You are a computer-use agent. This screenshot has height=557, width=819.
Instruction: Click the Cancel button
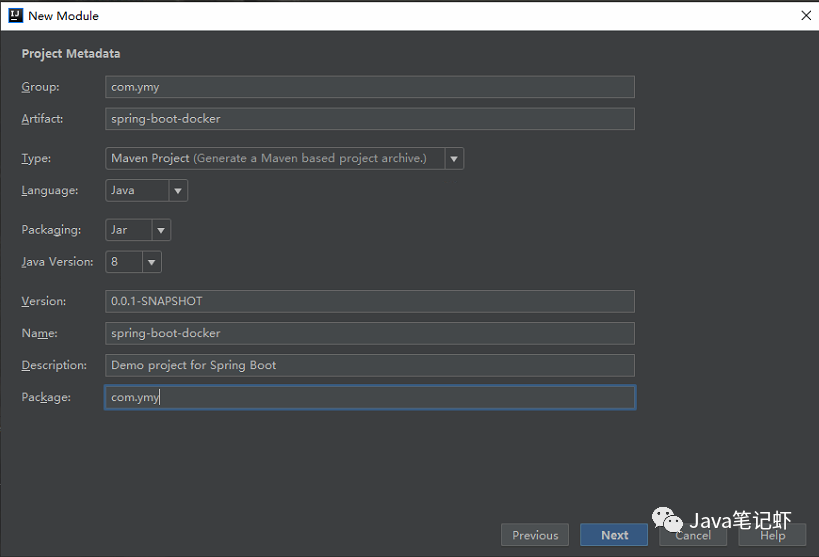(x=693, y=535)
